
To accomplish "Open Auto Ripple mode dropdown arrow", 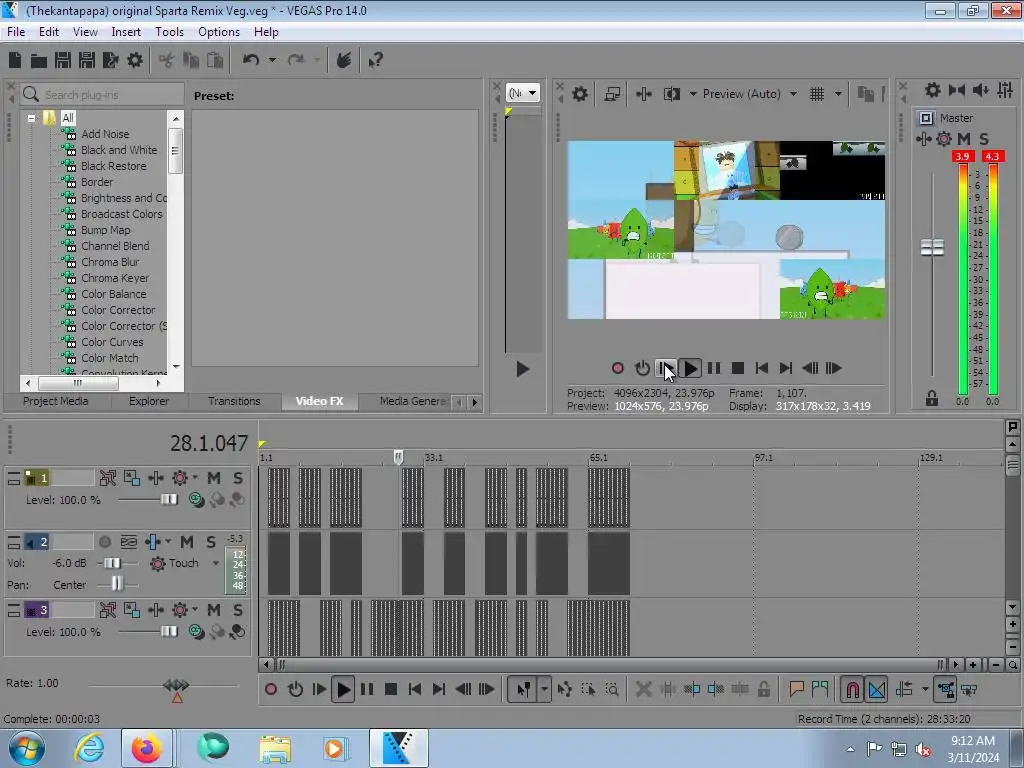I will click(x=925, y=689).
